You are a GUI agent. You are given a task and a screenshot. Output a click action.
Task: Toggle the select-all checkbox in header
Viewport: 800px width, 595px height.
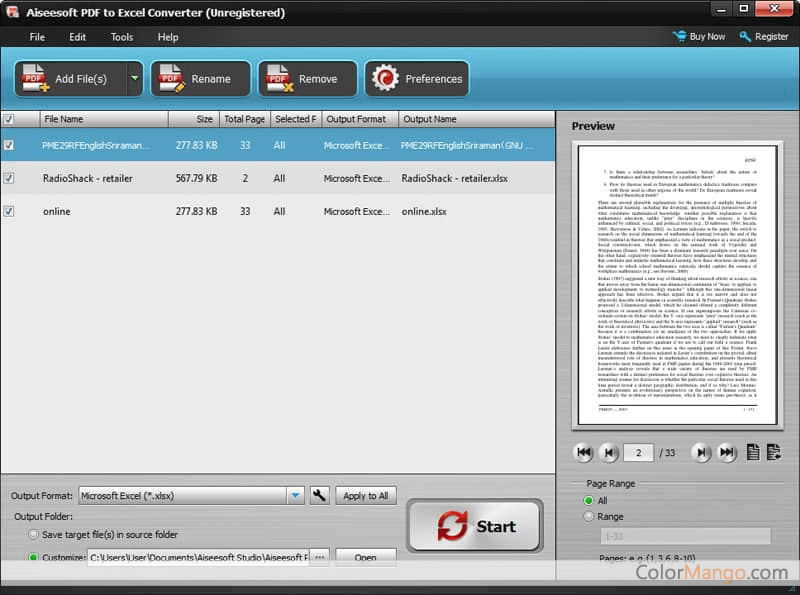pyautogui.click(x=9, y=119)
